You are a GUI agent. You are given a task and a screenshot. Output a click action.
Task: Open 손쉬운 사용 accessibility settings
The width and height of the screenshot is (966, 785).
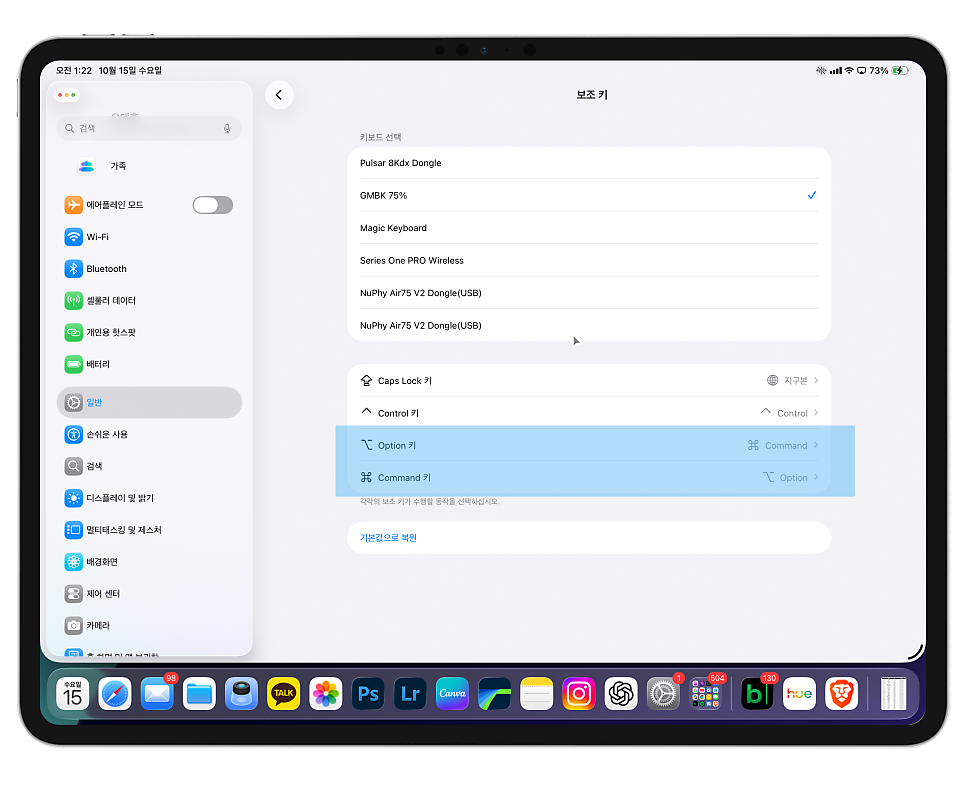149,434
